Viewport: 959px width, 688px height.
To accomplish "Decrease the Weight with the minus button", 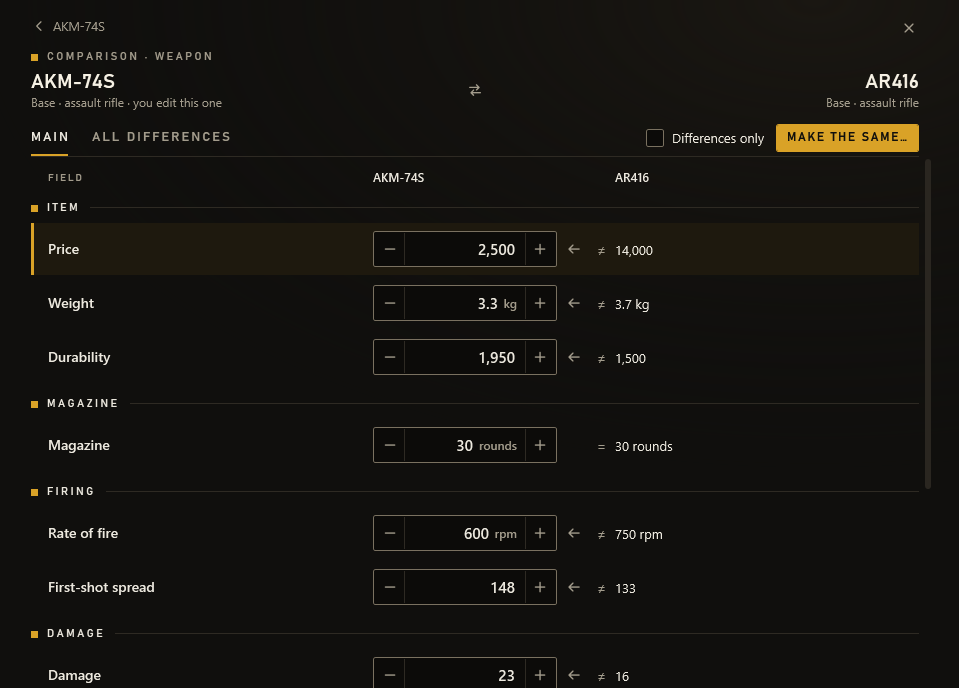I will pos(390,303).
